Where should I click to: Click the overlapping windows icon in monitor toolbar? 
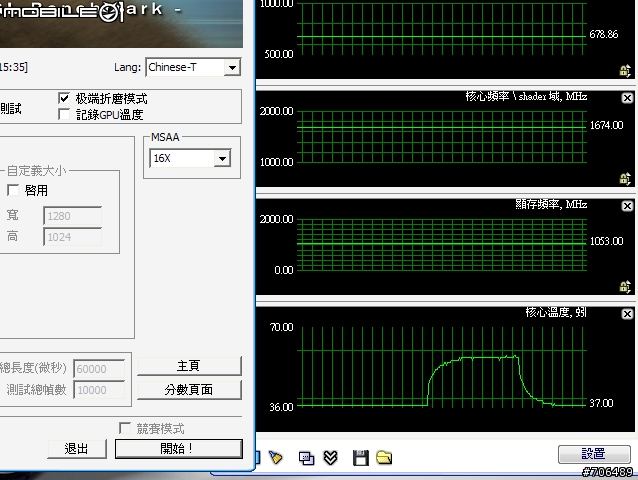point(306,458)
